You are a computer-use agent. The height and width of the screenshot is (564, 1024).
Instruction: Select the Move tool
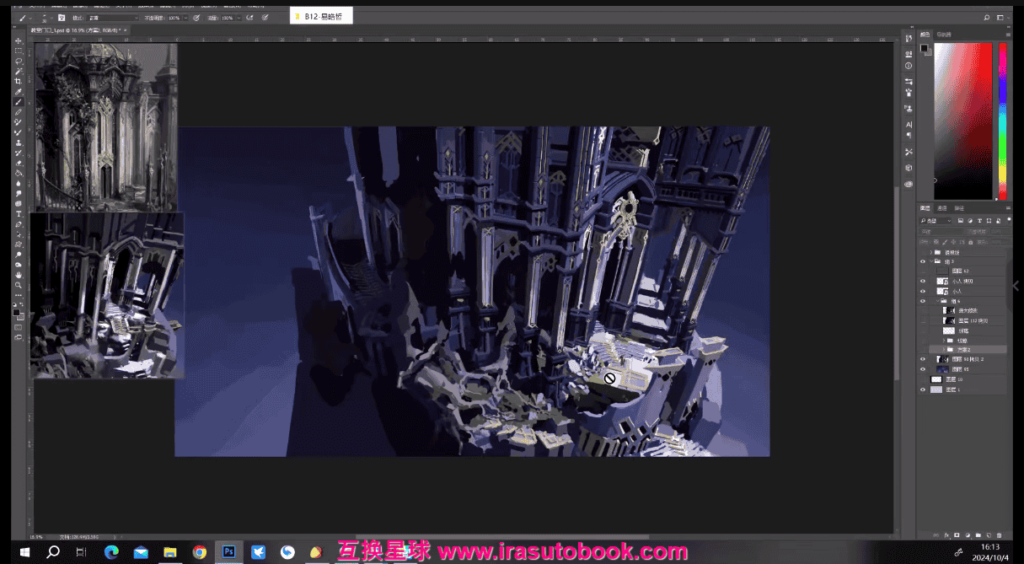pyautogui.click(x=18, y=41)
